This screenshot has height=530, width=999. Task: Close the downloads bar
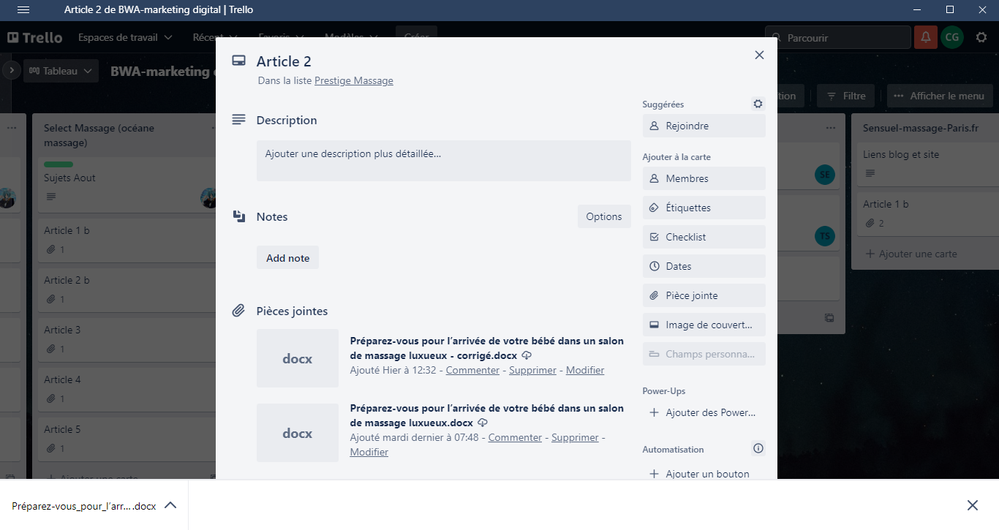(972, 505)
